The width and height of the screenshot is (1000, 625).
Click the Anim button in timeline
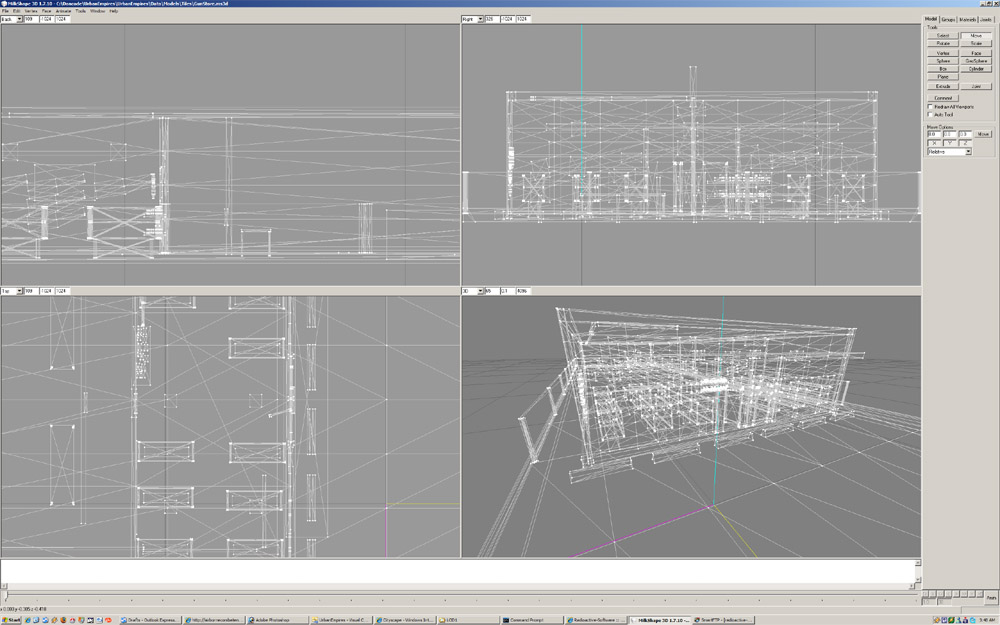tap(991, 598)
